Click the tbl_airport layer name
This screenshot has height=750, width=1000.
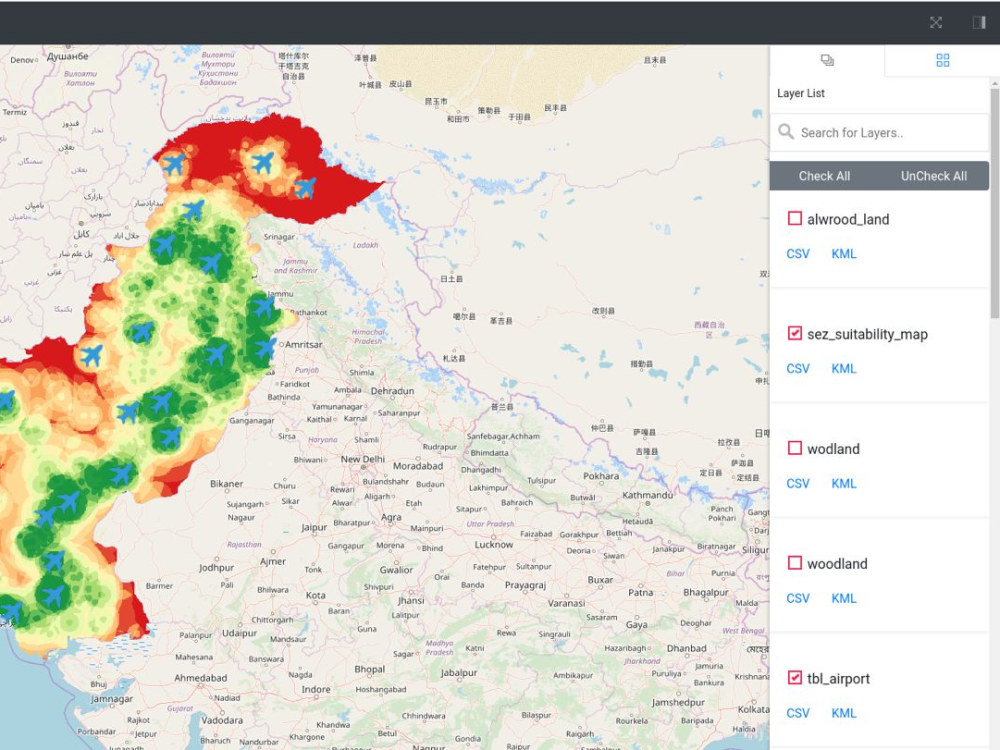pyautogui.click(x=838, y=679)
